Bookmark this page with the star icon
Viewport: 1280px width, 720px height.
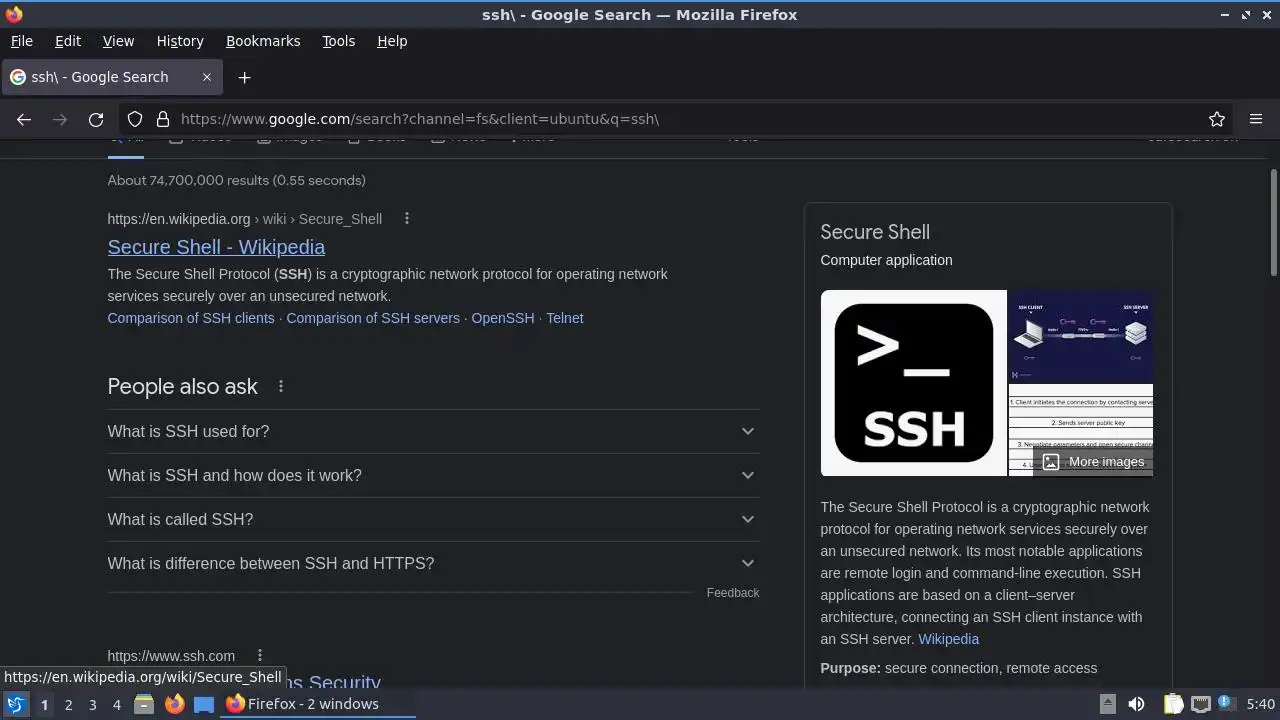point(1217,119)
